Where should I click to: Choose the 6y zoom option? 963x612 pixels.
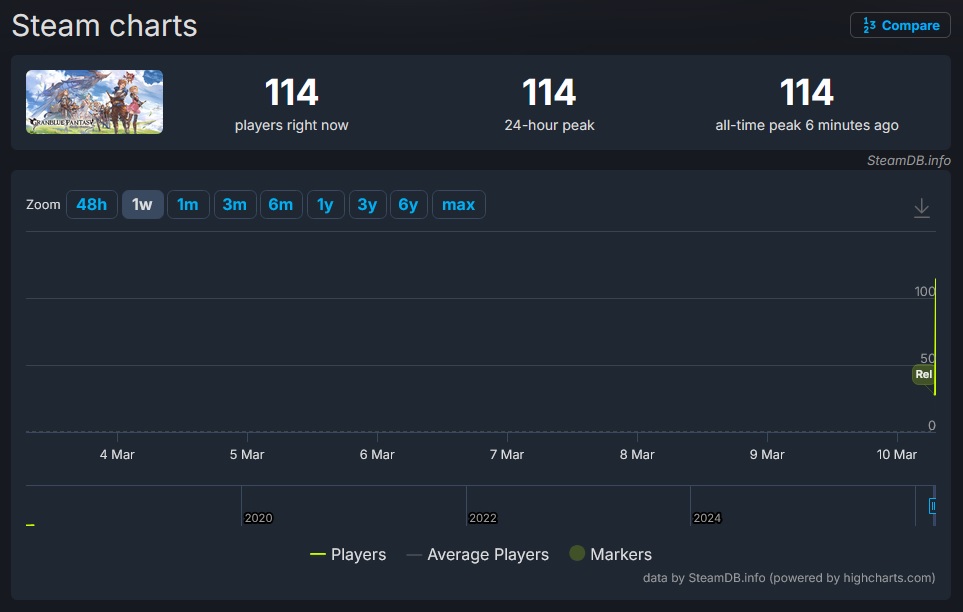(408, 205)
